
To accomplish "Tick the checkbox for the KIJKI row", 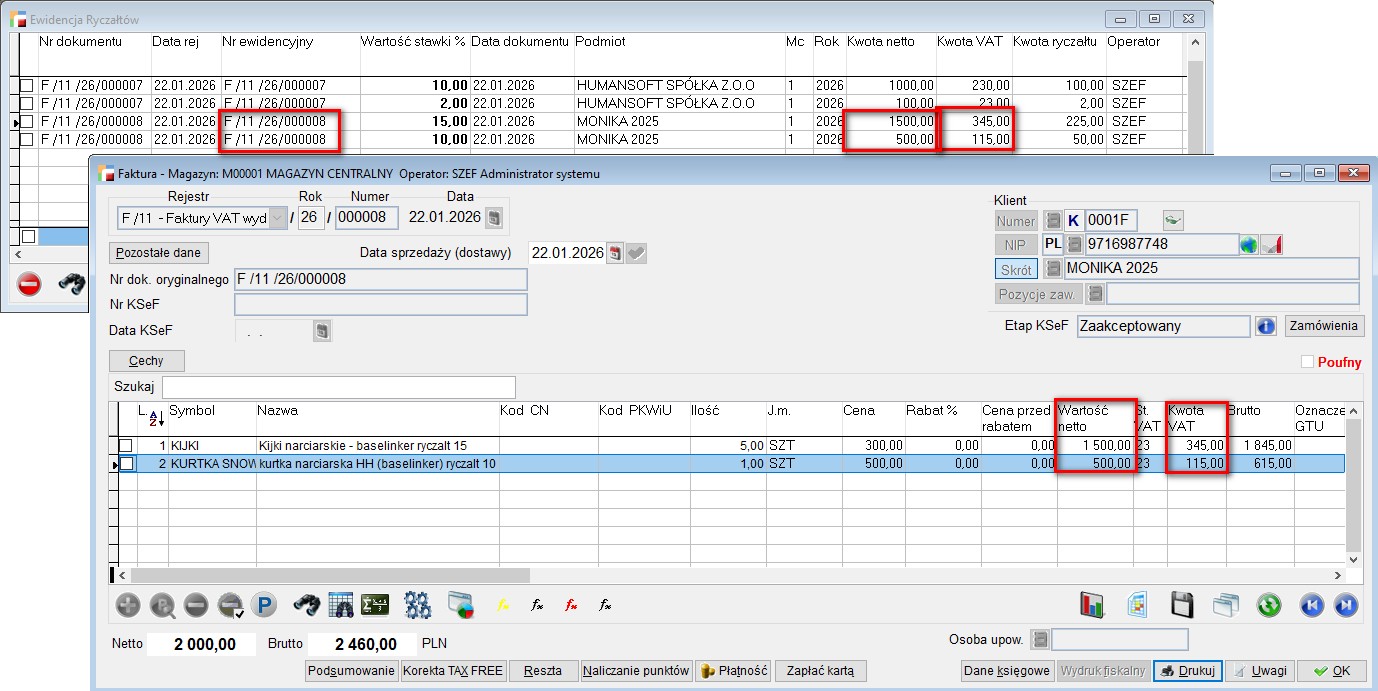I will point(125,445).
